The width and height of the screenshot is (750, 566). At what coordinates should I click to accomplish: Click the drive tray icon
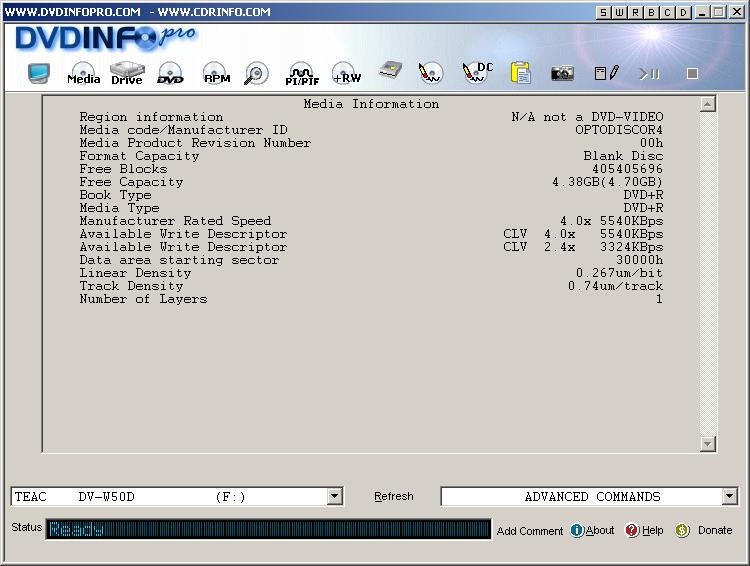[390, 70]
